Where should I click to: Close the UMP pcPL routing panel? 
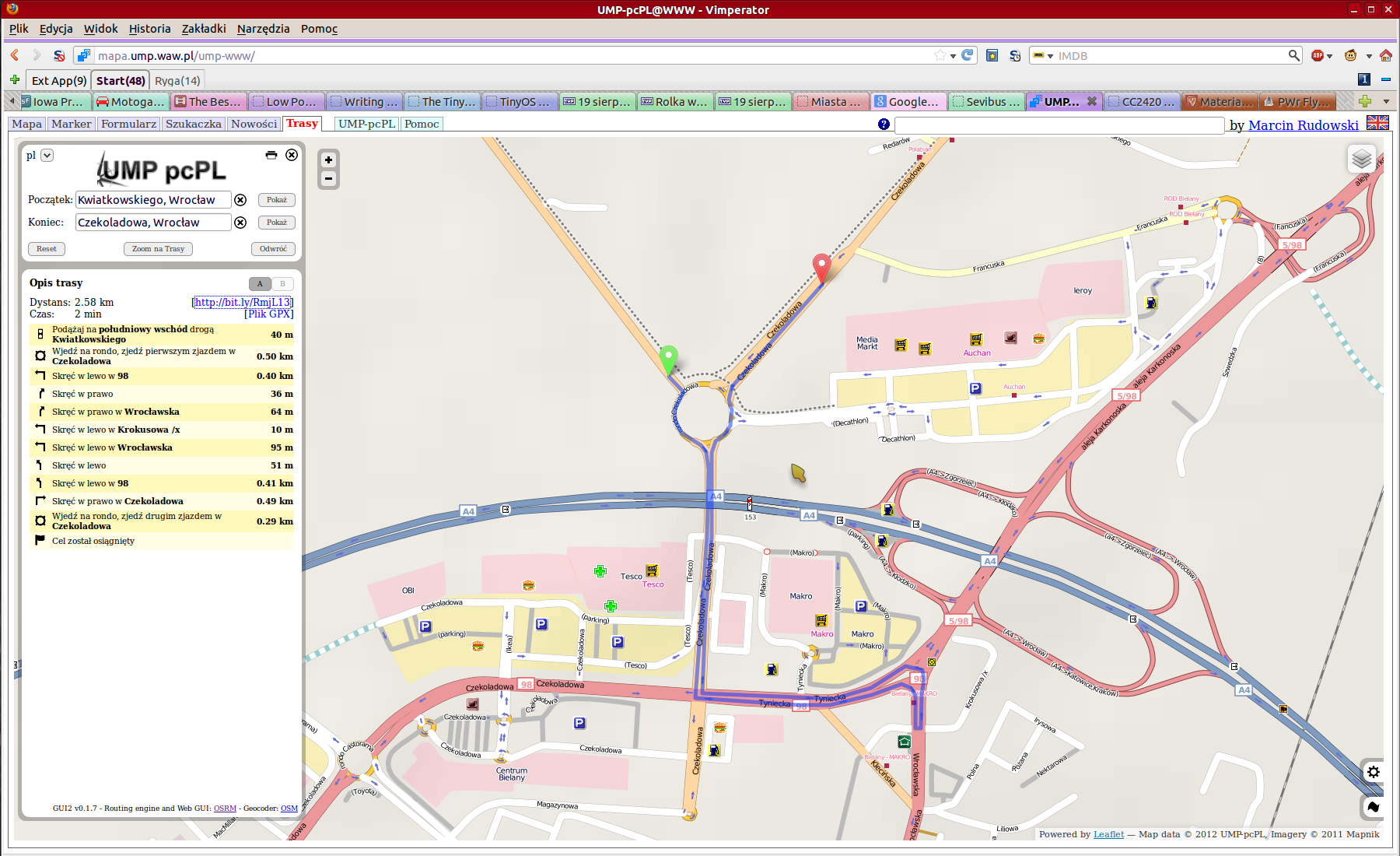click(292, 155)
